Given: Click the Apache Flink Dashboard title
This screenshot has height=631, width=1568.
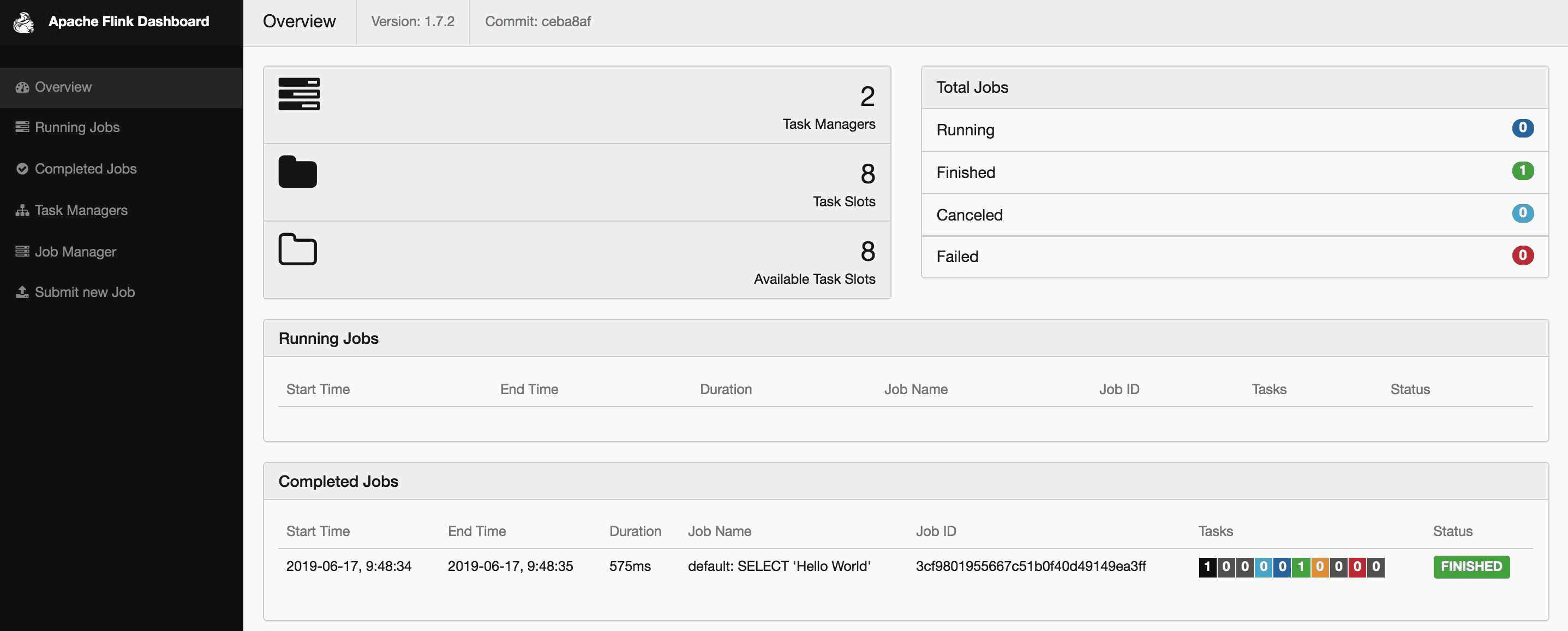Looking at the screenshot, I should tap(128, 21).
